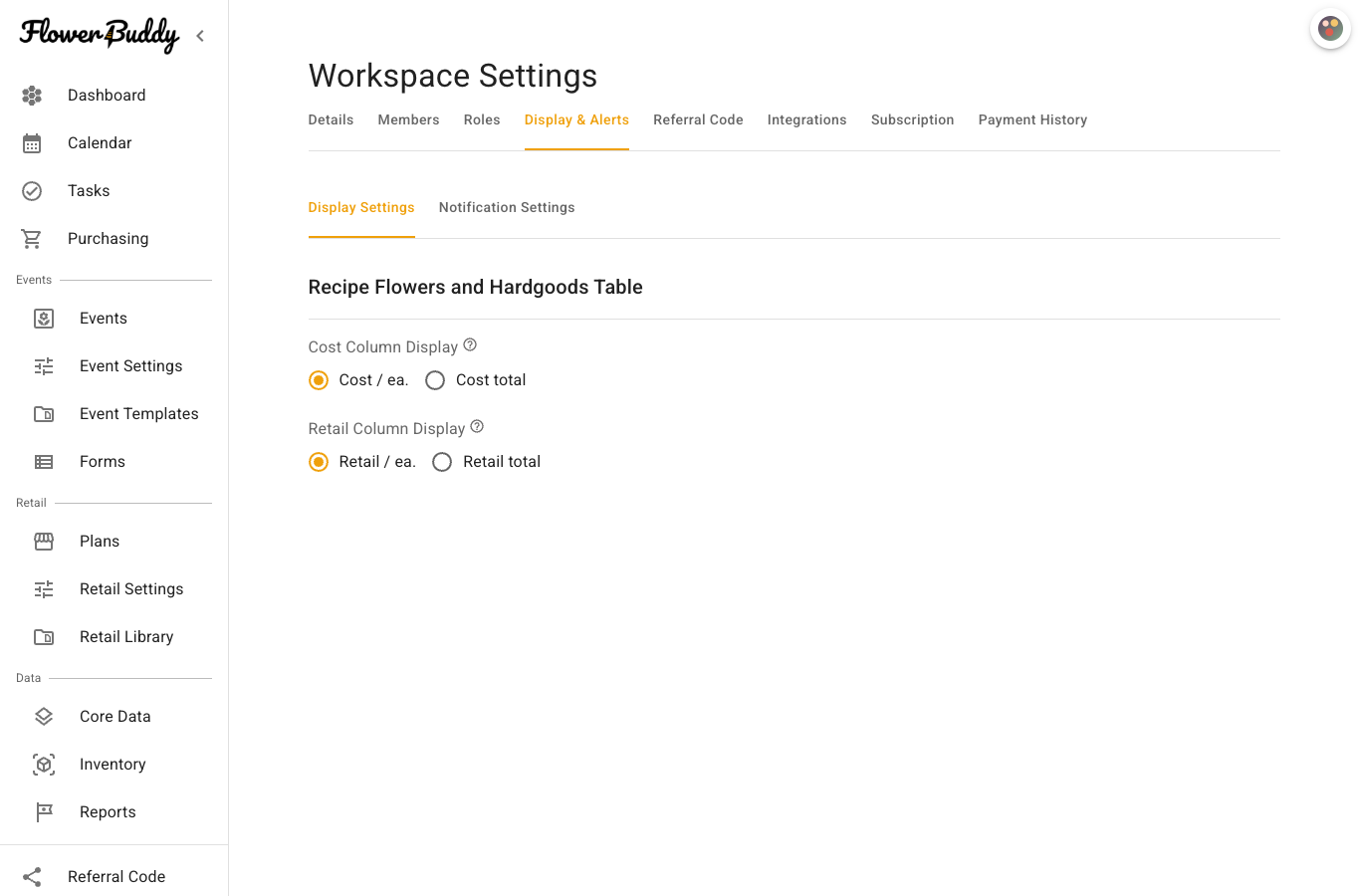
Task: Click the Calendar sidebar icon
Action: pyautogui.click(x=32, y=143)
